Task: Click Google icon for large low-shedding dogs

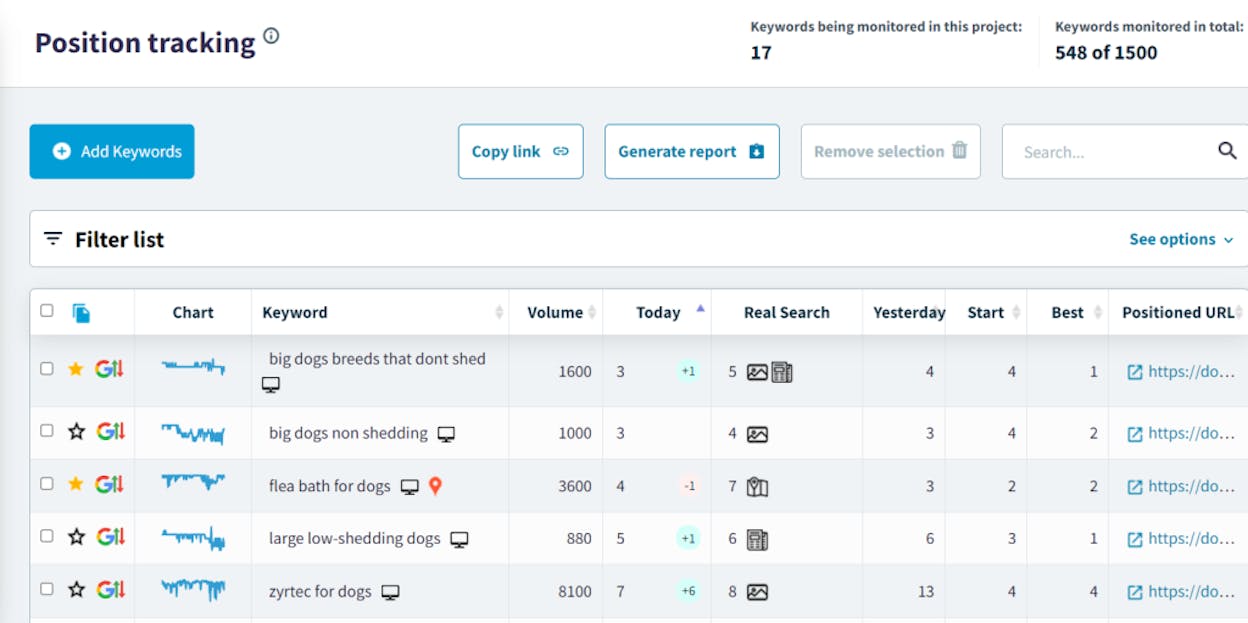Action: pos(110,537)
